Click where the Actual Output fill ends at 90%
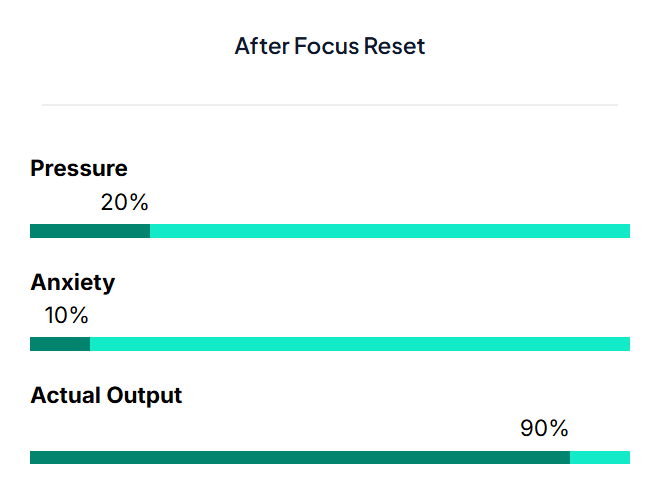The image size is (662, 496). click(x=570, y=458)
